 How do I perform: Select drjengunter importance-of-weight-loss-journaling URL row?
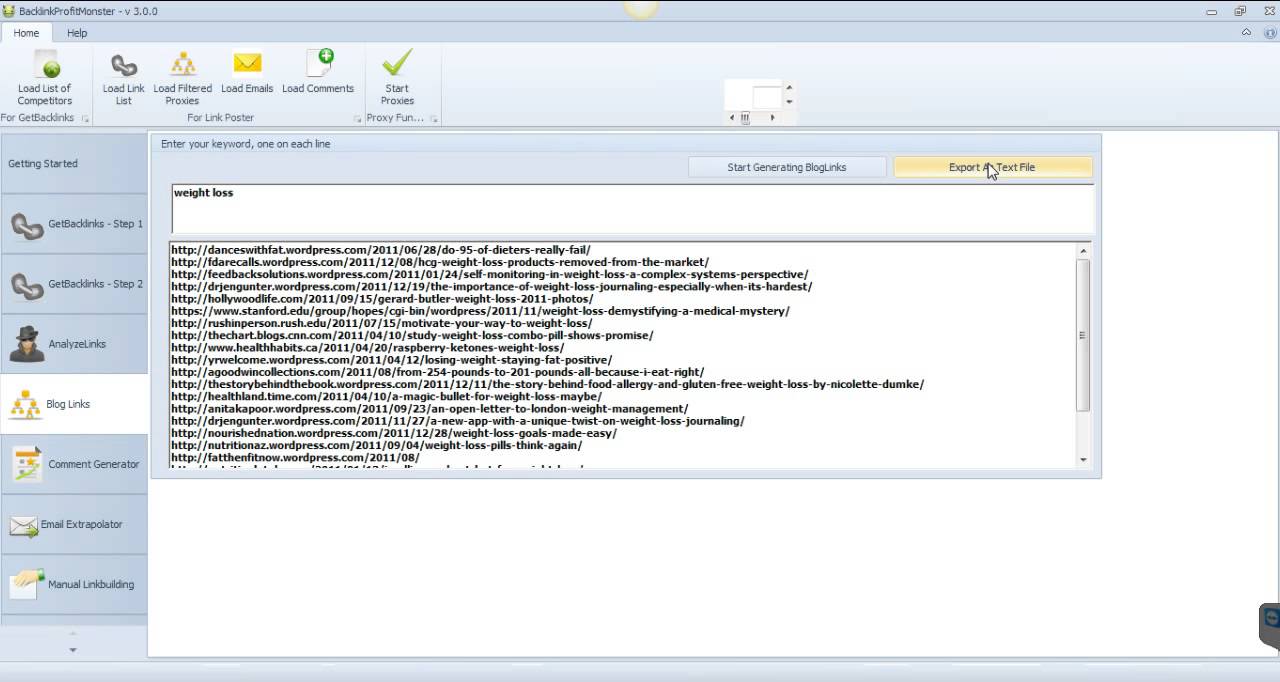(x=491, y=287)
